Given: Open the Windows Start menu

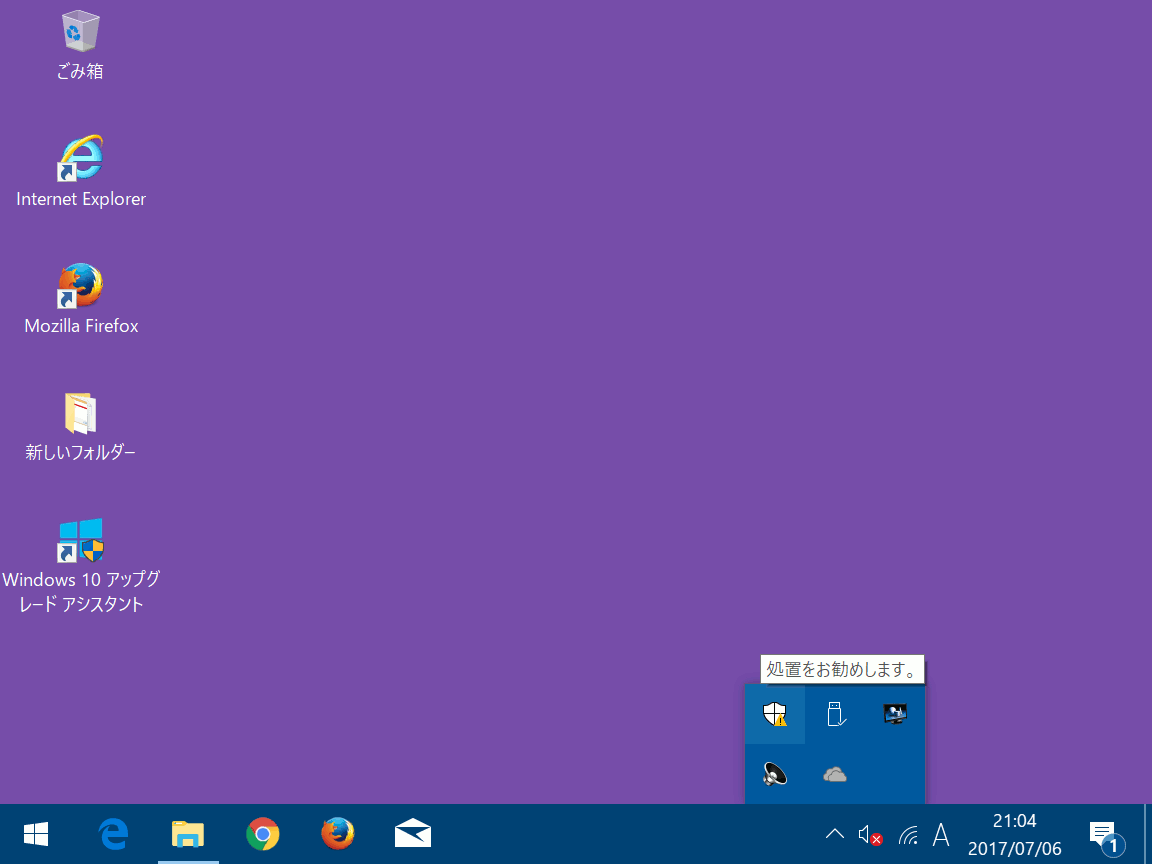Looking at the screenshot, I should 36,834.
